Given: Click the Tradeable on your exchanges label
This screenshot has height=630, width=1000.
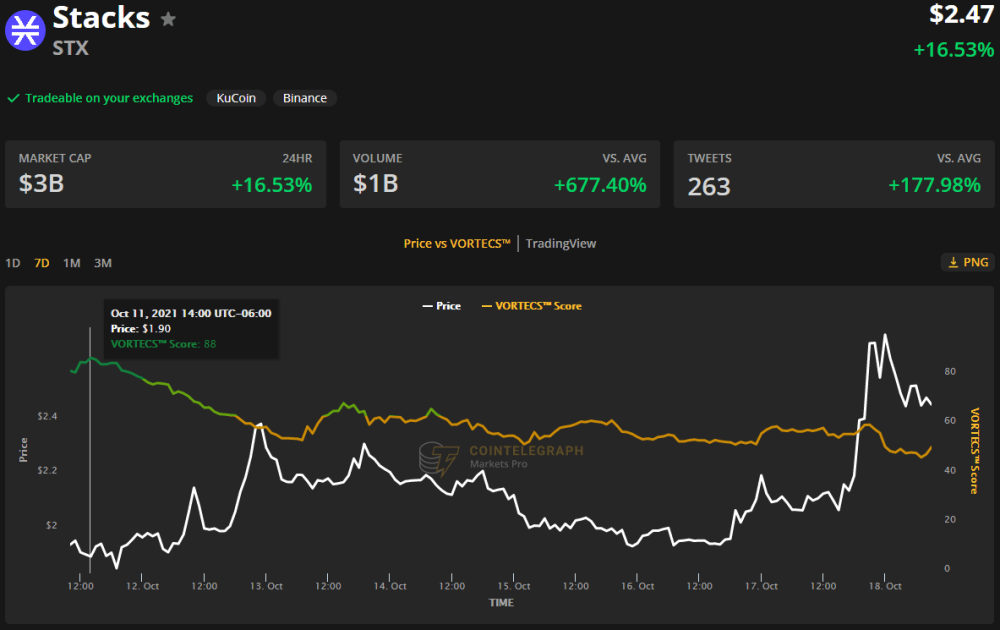Looking at the screenshot, I should [109, 98].
